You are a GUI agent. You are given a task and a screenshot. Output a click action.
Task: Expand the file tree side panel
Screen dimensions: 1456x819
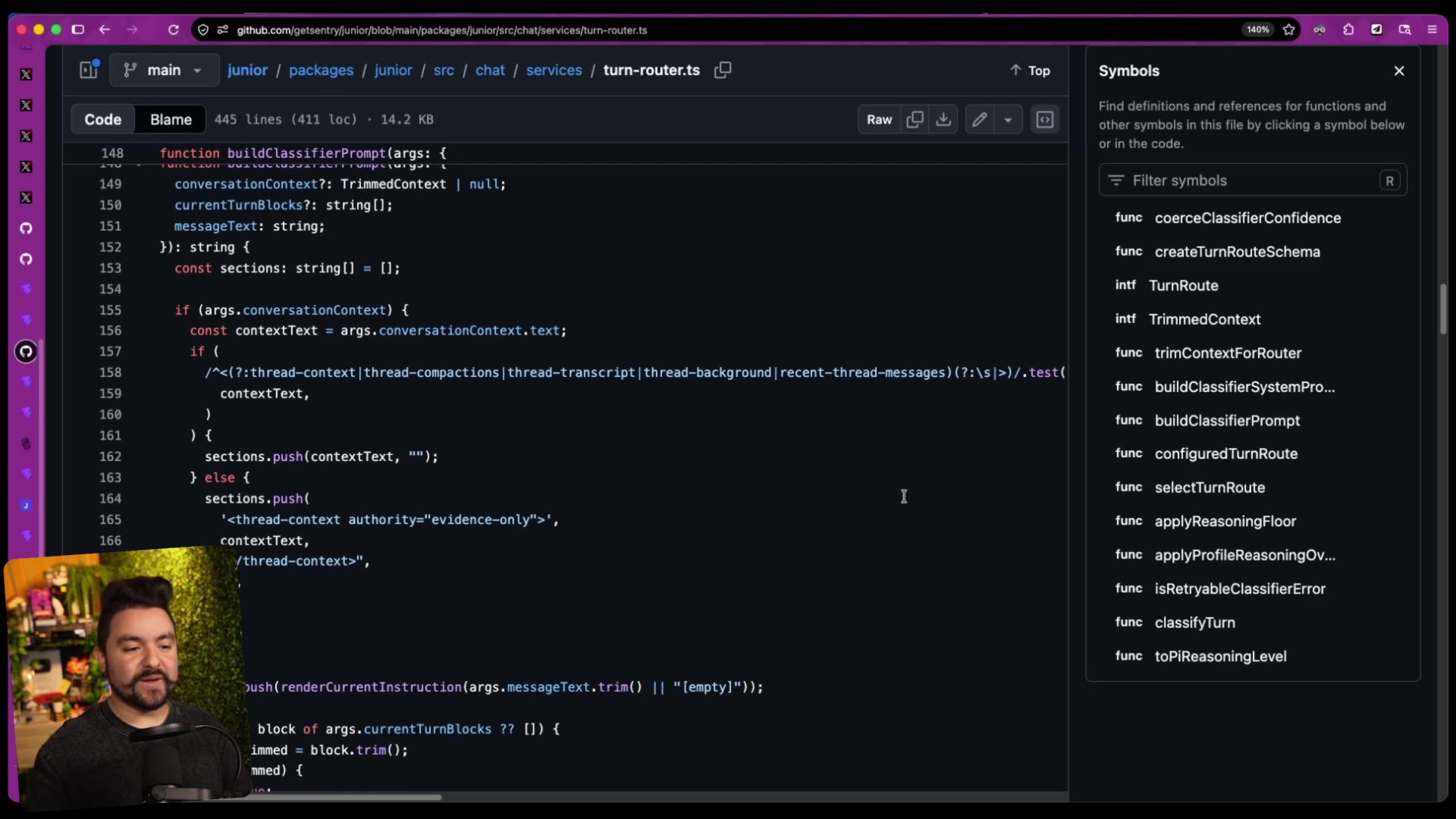[89, 70]
